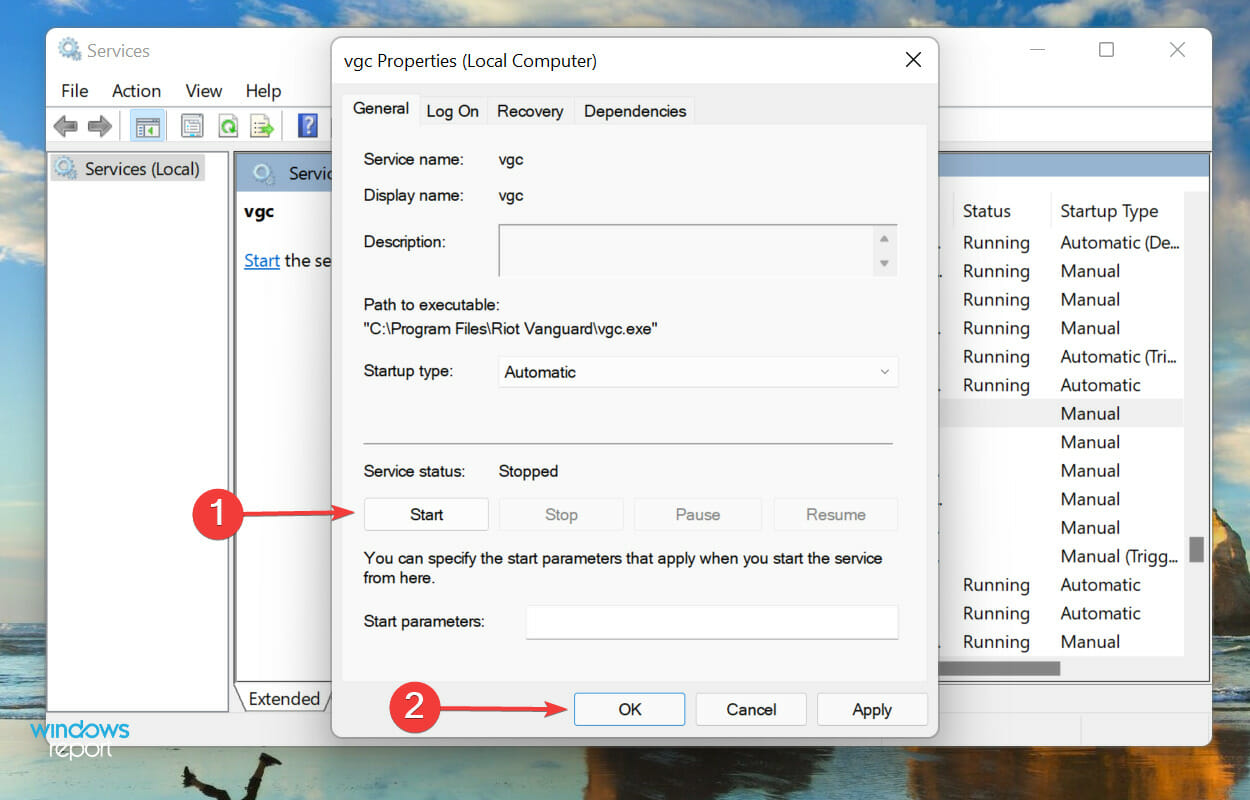Click the vgc.exe executable path text

coord(511,328)
